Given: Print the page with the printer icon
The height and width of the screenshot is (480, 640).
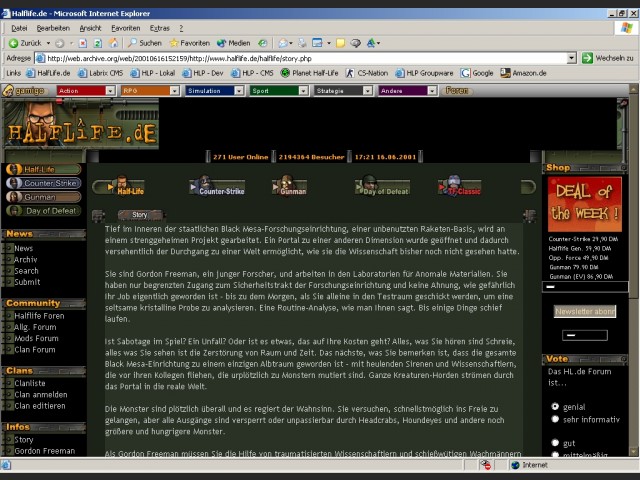Looking at the screenshot, I should [x=302, y=43].
